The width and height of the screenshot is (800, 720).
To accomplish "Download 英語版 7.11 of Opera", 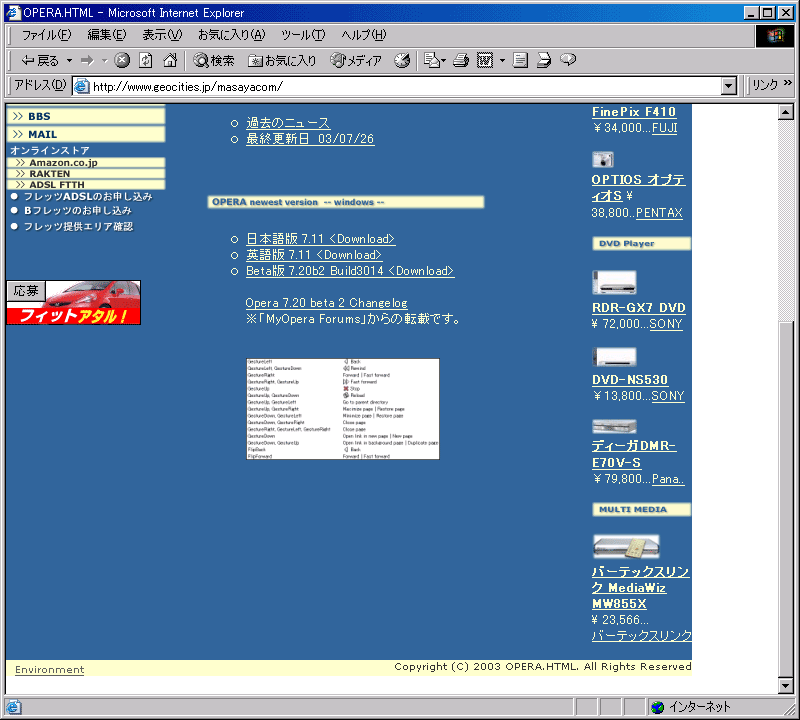I will tap(314, 255).
